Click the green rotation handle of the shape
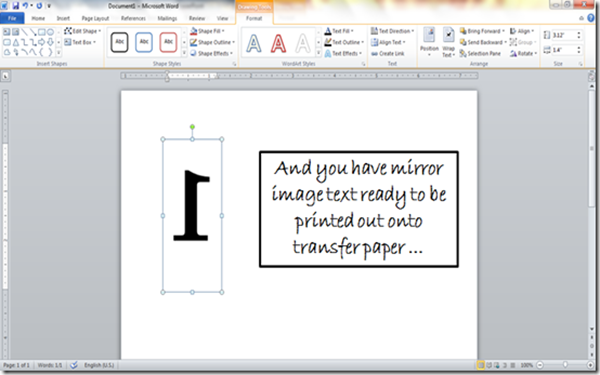The width and height of the screenshot is (600, 375). pos(192,127)
